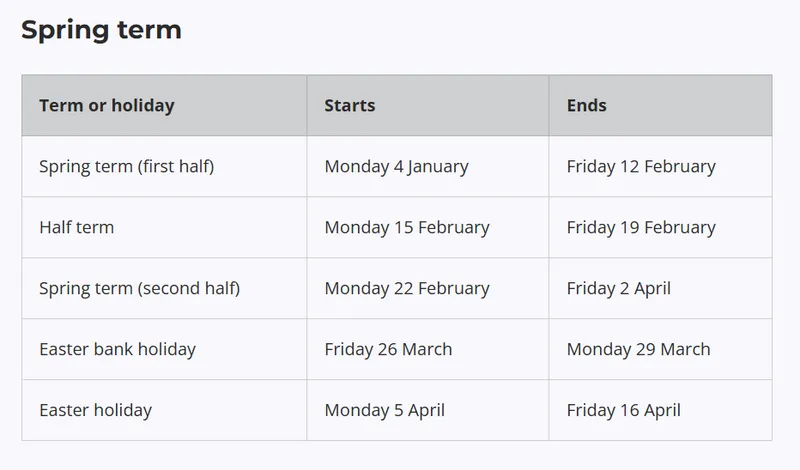This screenshot has height=470, width=800.
Task: Select the 'Easter bank holiday' row label
Action: 117,349
